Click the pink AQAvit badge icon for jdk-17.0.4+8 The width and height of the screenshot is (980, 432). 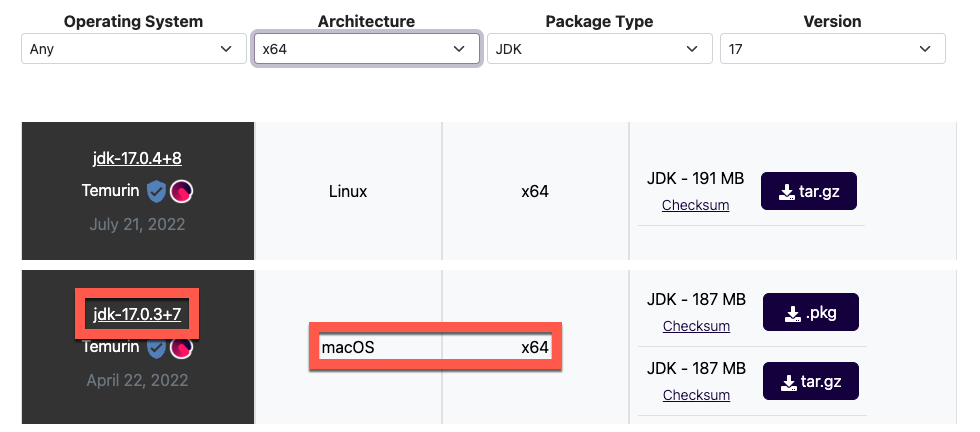181,191
